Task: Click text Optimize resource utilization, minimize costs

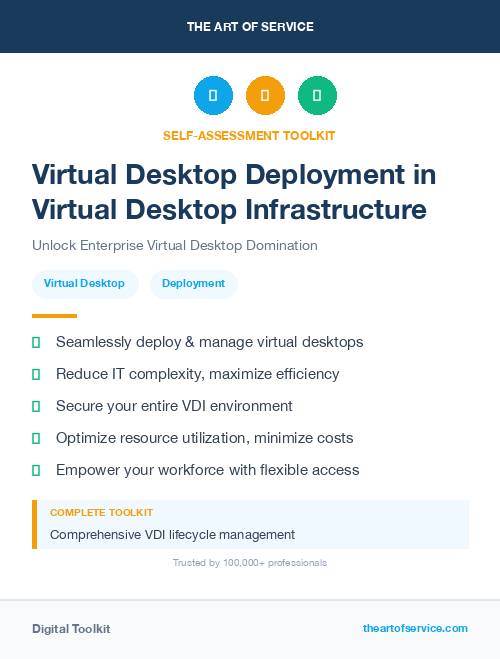Action: 205,438
